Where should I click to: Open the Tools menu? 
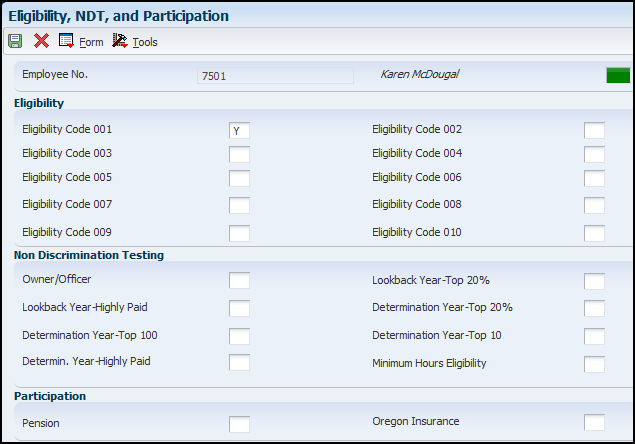click(x=145, y=42)
